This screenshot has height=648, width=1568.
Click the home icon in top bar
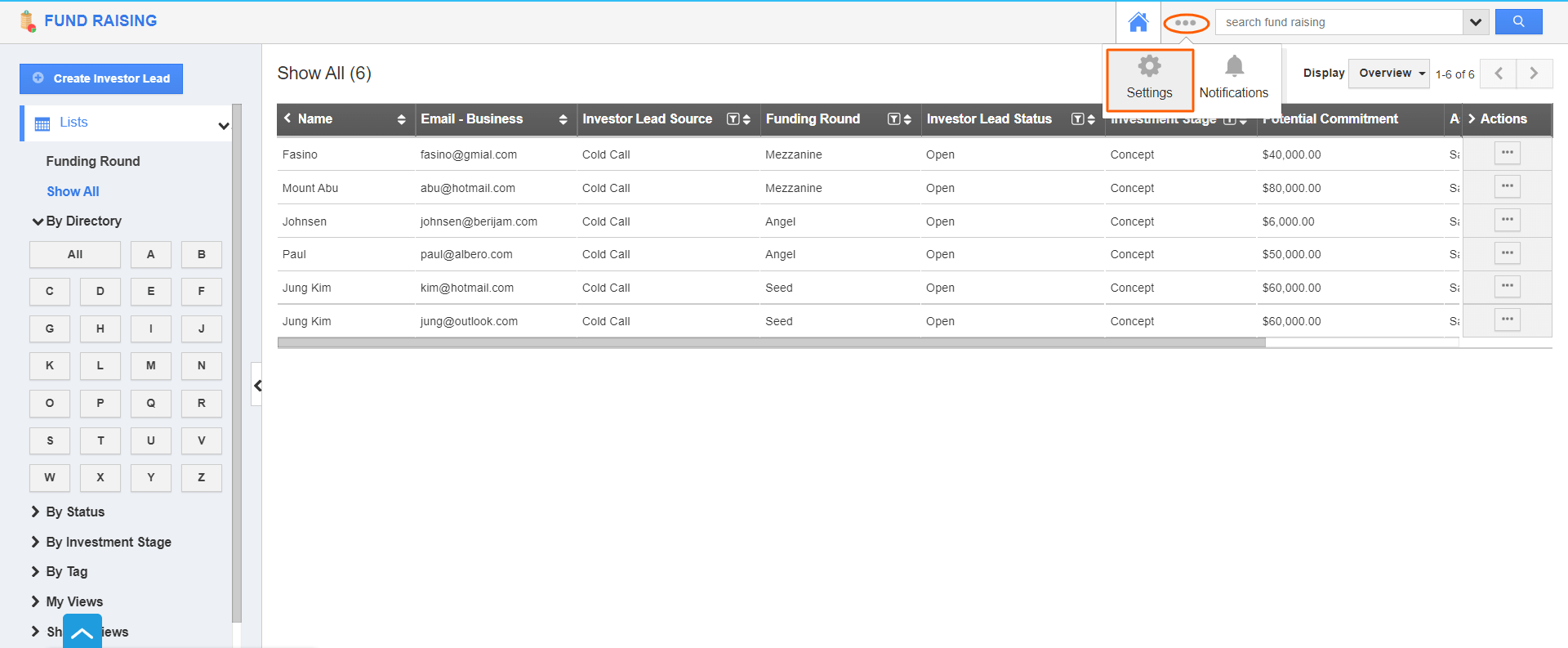[x=1138, y=22]
